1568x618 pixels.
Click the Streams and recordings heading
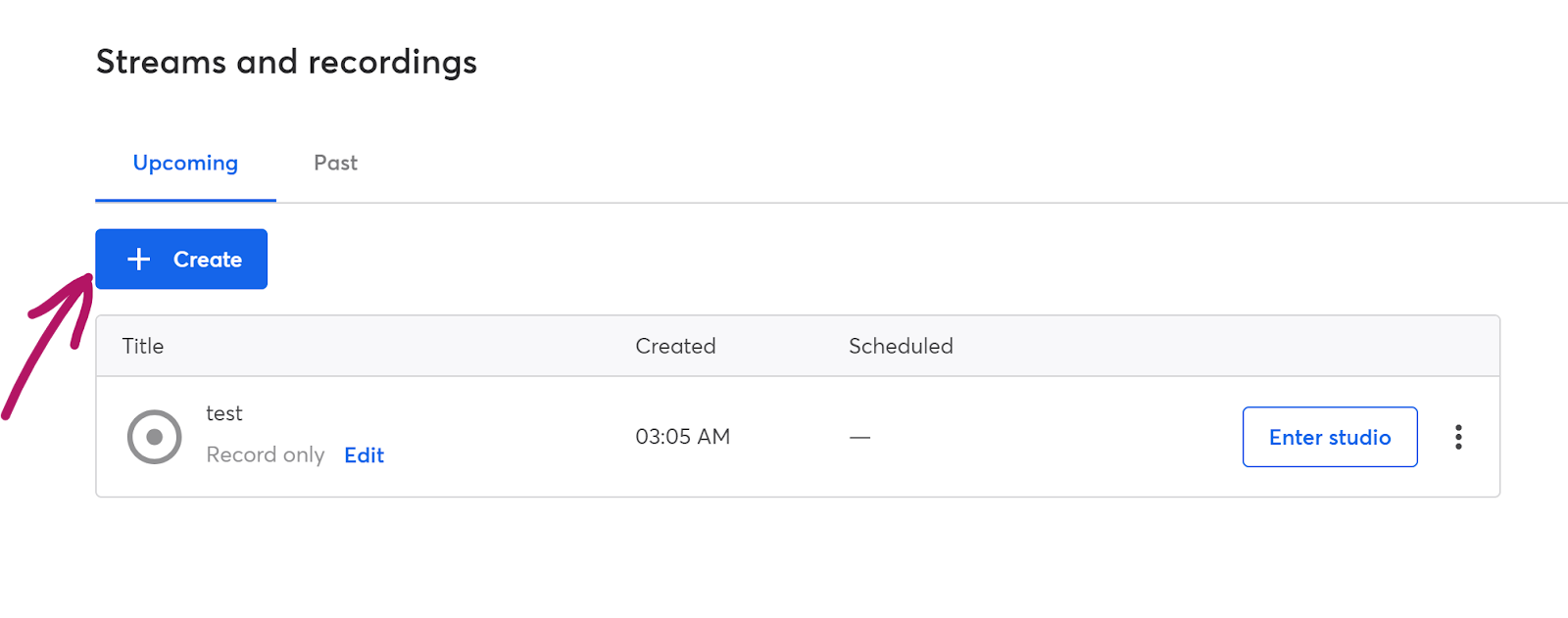[286, 62]
